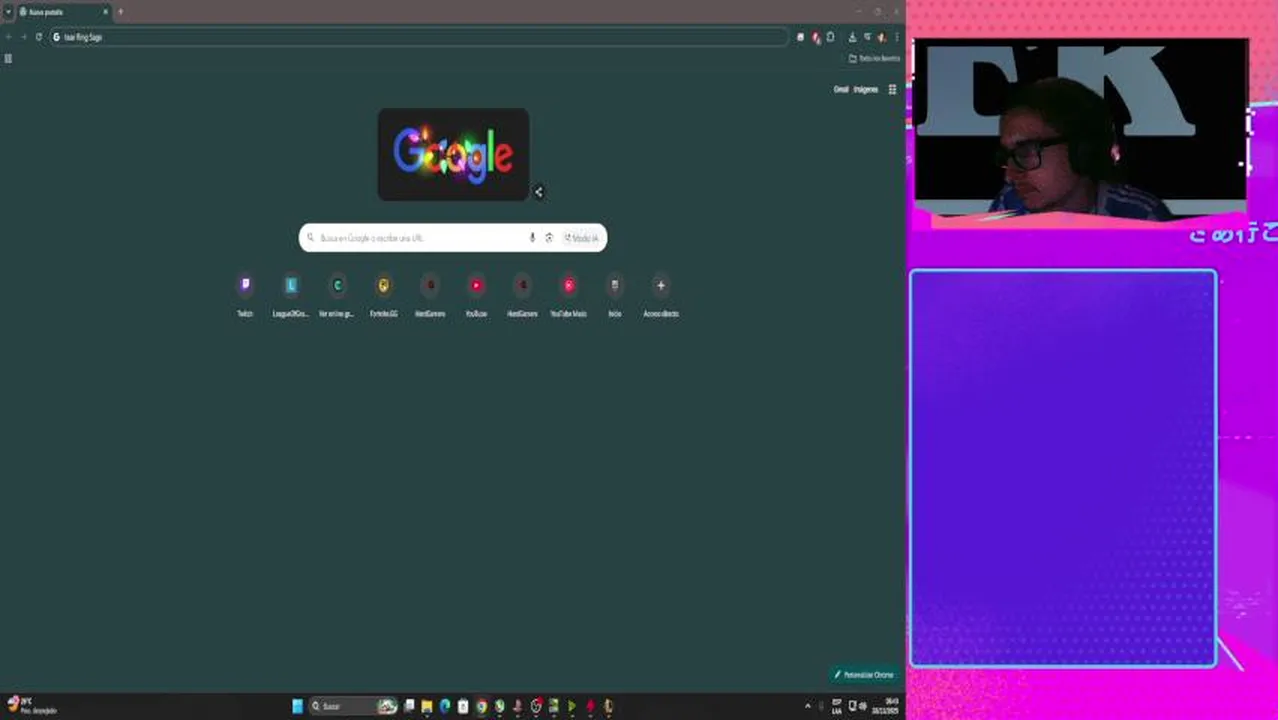
Task: Open the apps shortcut in bookmarks bar
Action: (8, 58)
